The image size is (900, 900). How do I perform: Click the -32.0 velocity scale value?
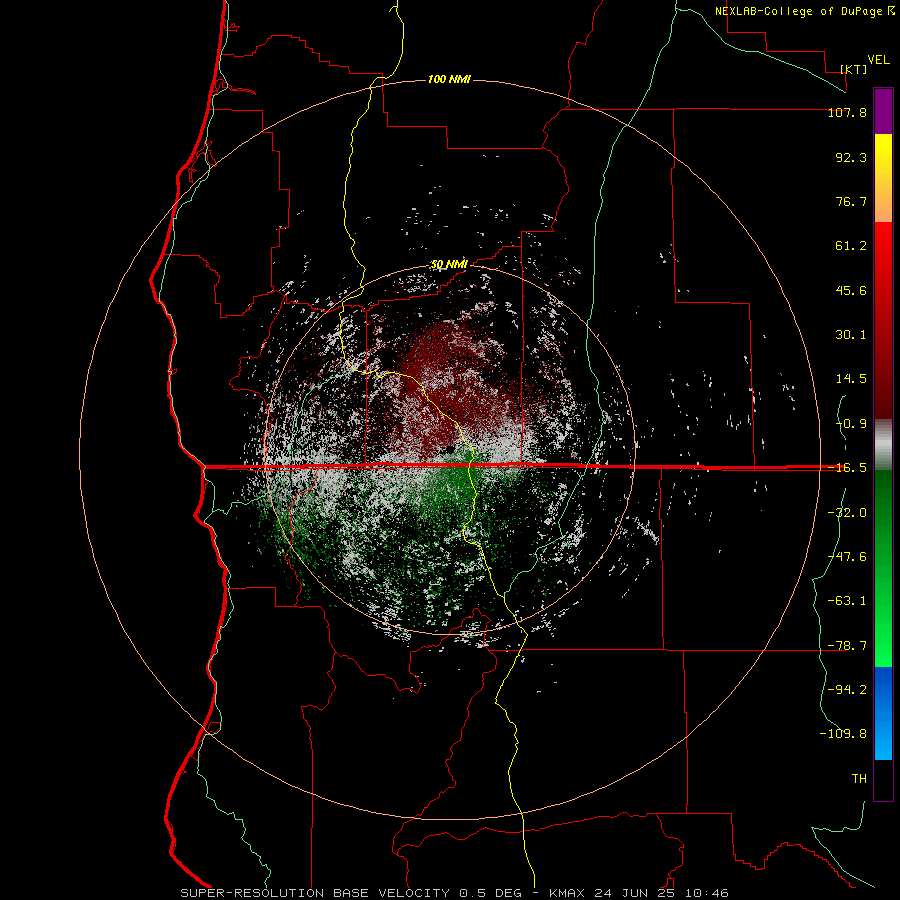click(847, 513)
